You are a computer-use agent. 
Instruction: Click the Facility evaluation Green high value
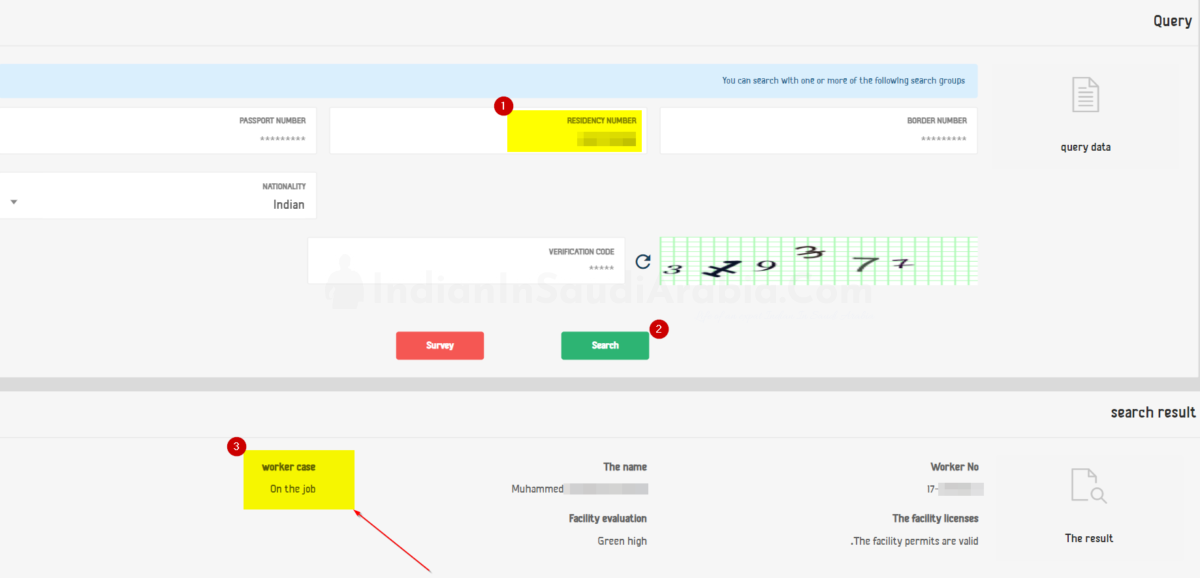pos(622,541)
